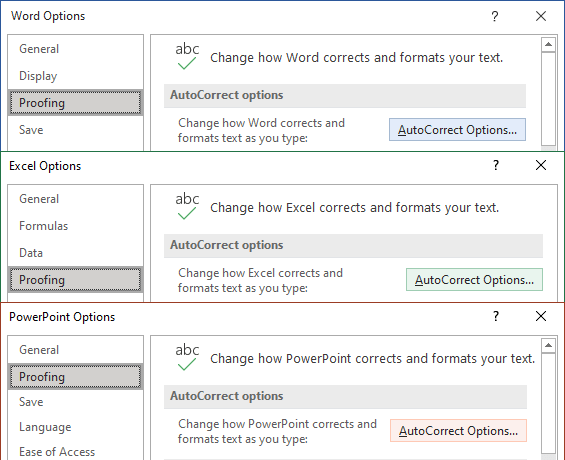Select General in Word Options sidebar
565x460 pixels.
[x=75, y=49]
